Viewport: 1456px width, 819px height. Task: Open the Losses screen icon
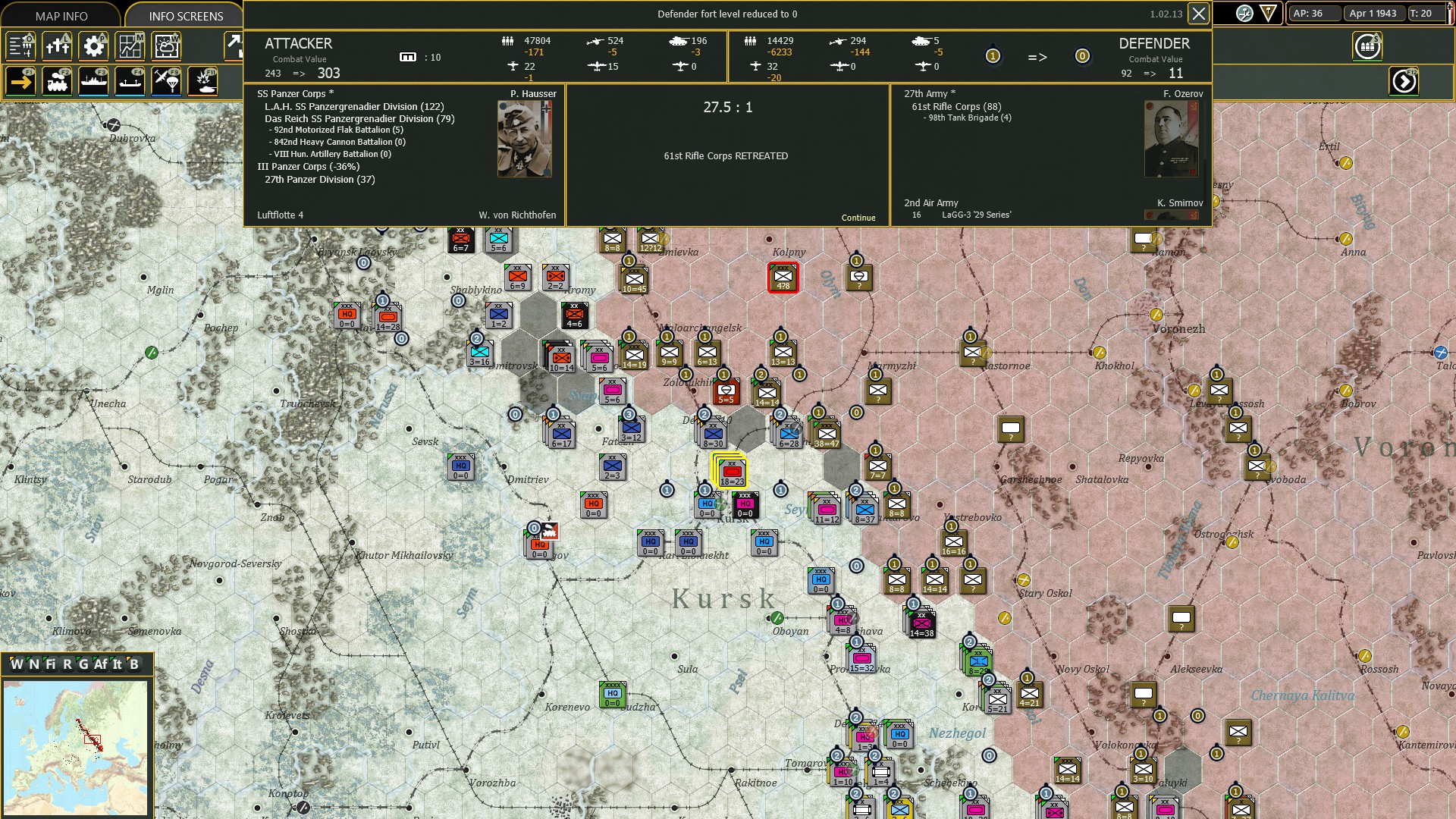coord(58,46)
